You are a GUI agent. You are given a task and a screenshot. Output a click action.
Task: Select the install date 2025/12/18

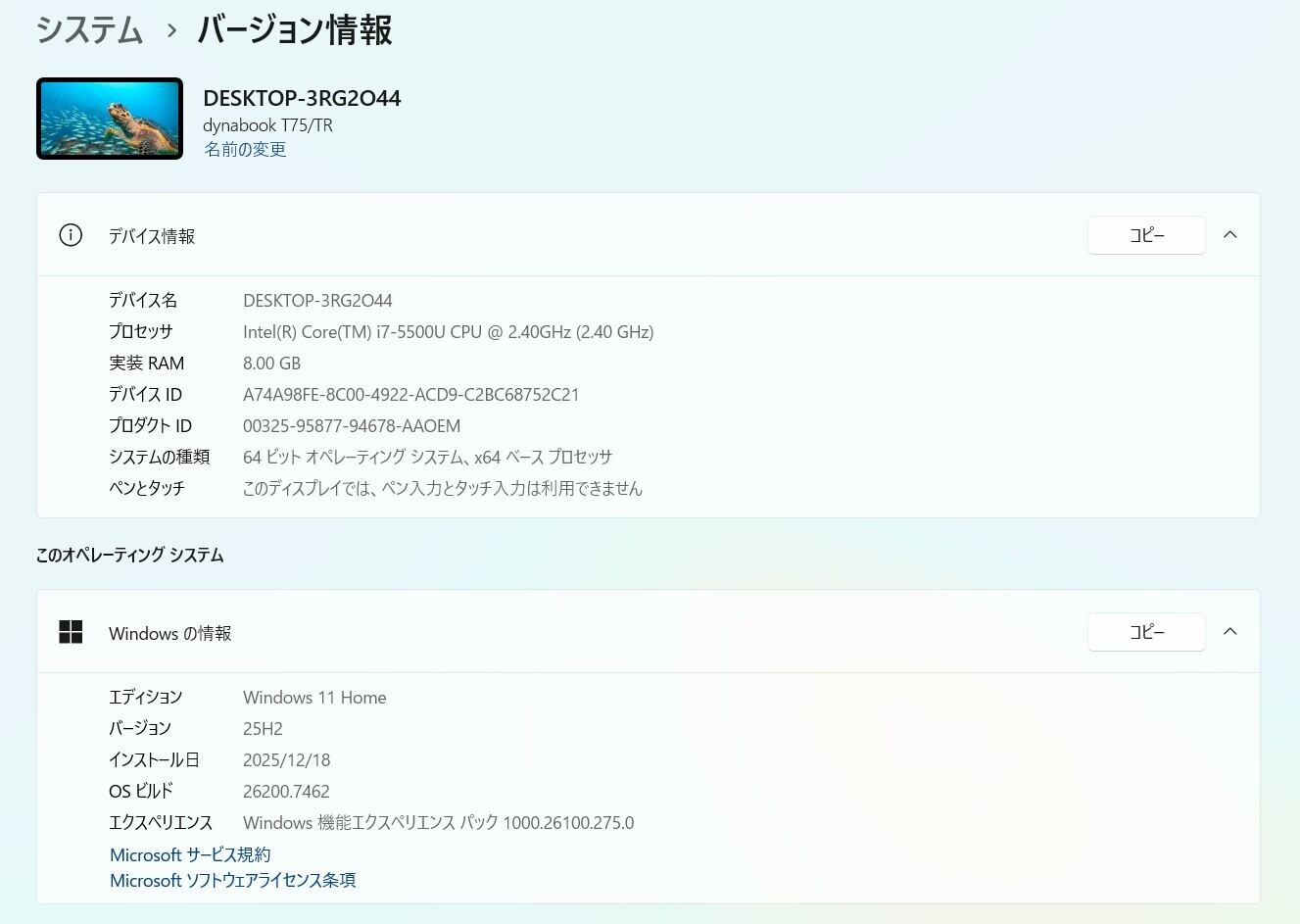(x=287, y=760)
